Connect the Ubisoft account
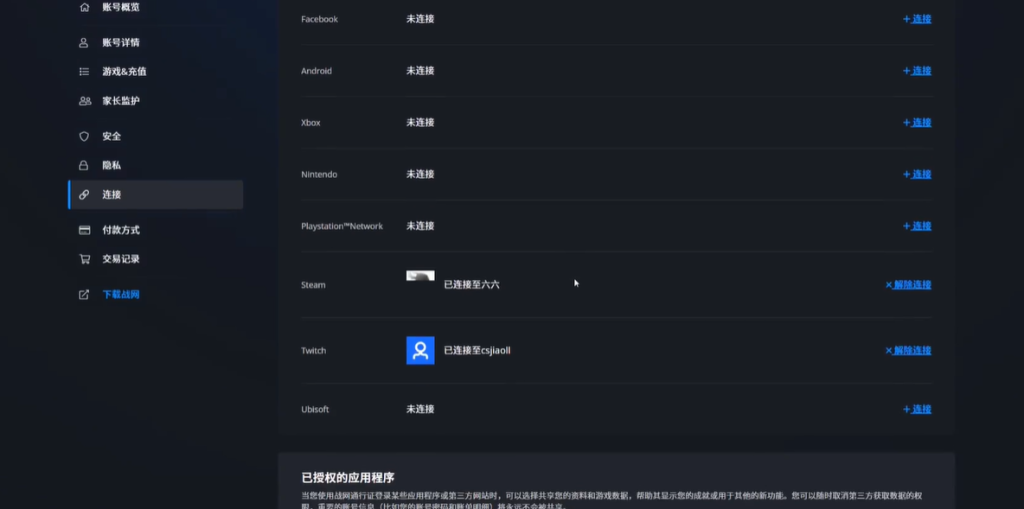The height and width of the screenshot is (509, 1024). pos(917,409)
